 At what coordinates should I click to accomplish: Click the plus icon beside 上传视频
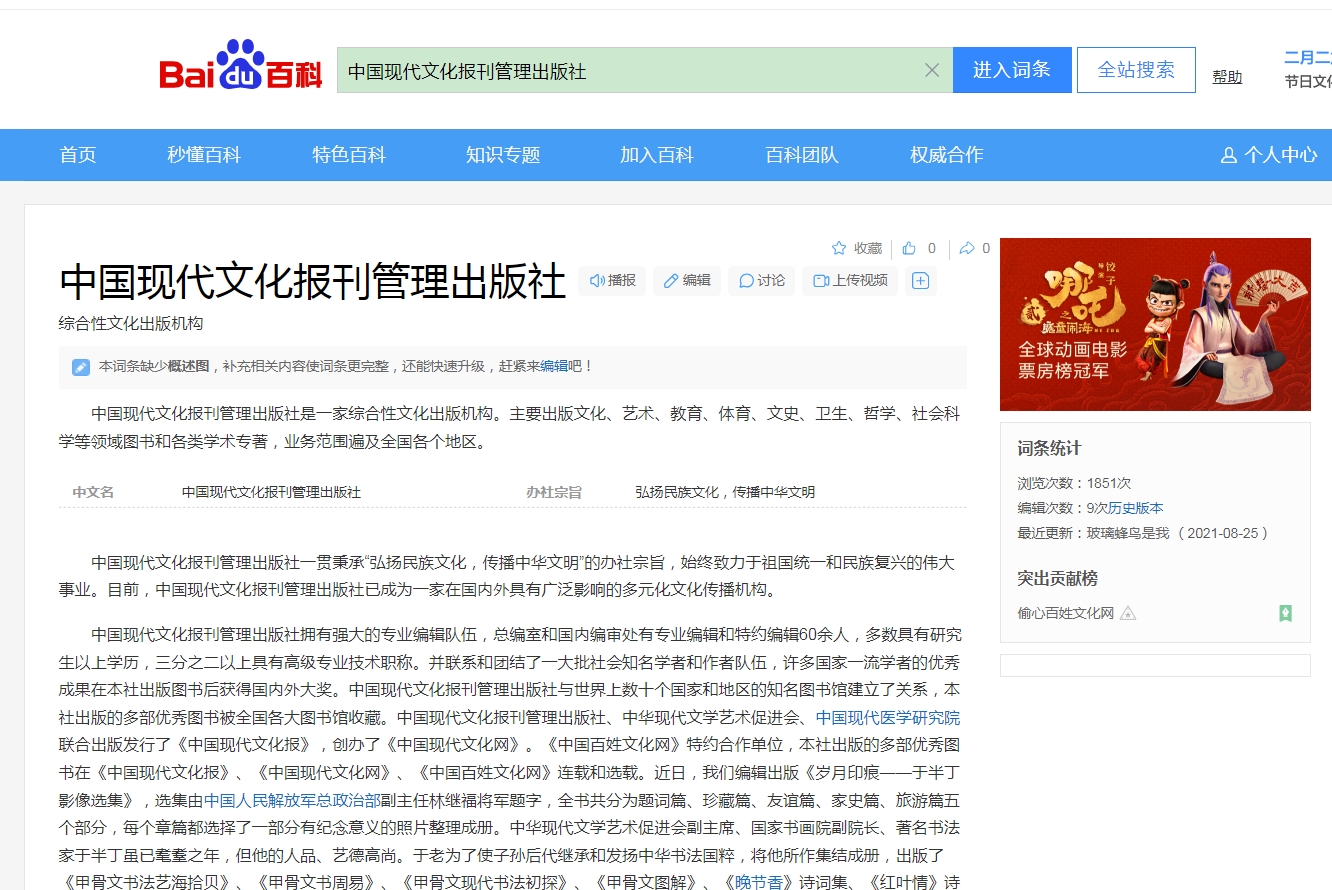[919, 281]
